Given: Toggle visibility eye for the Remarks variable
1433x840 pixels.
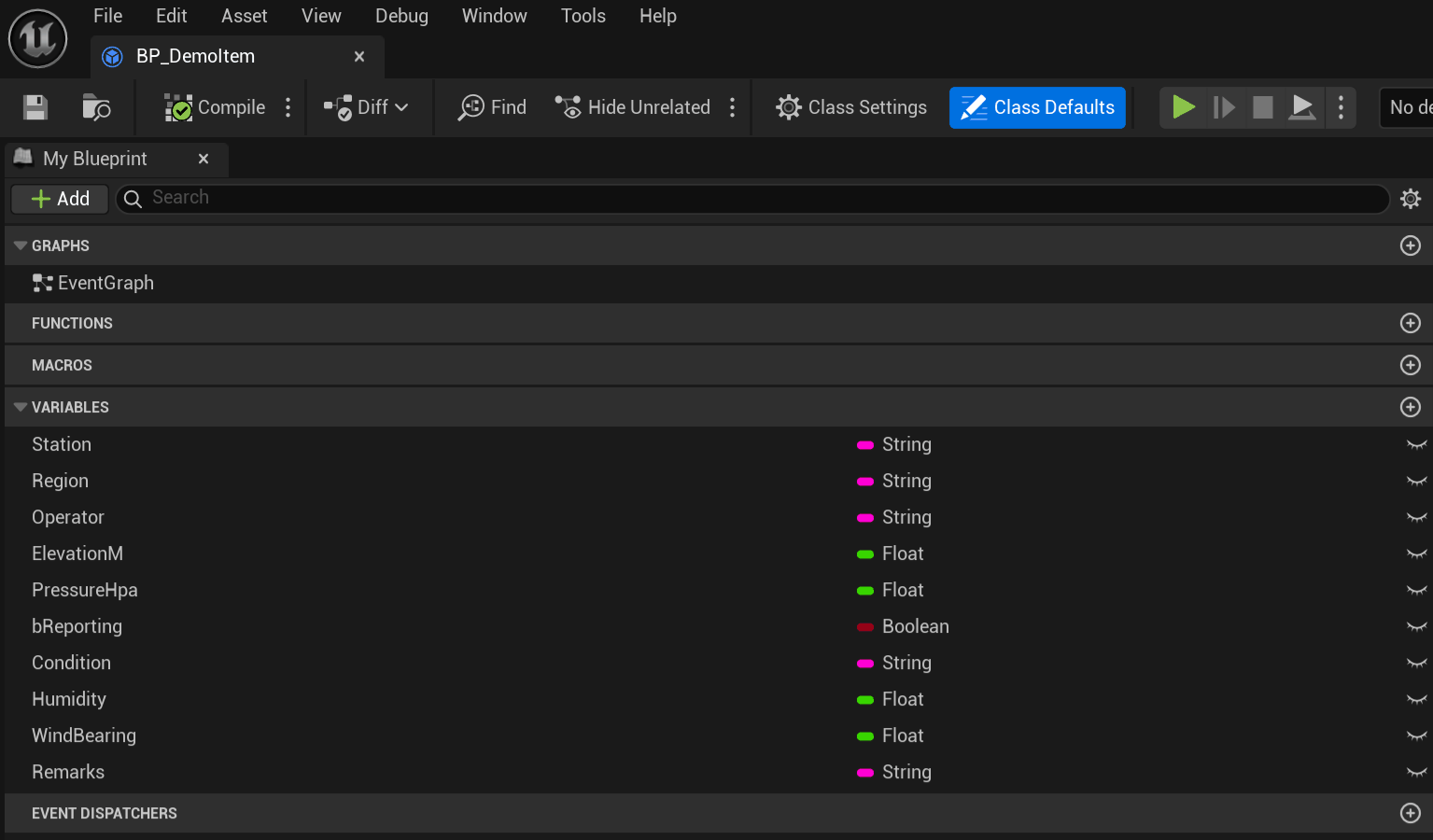Looking at the screenshot, I should [1417, 773].
